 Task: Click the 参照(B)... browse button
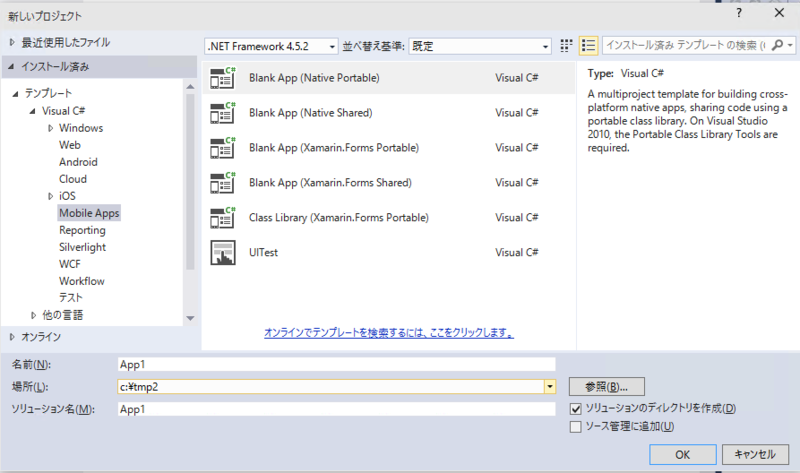[x=607, y=387]
